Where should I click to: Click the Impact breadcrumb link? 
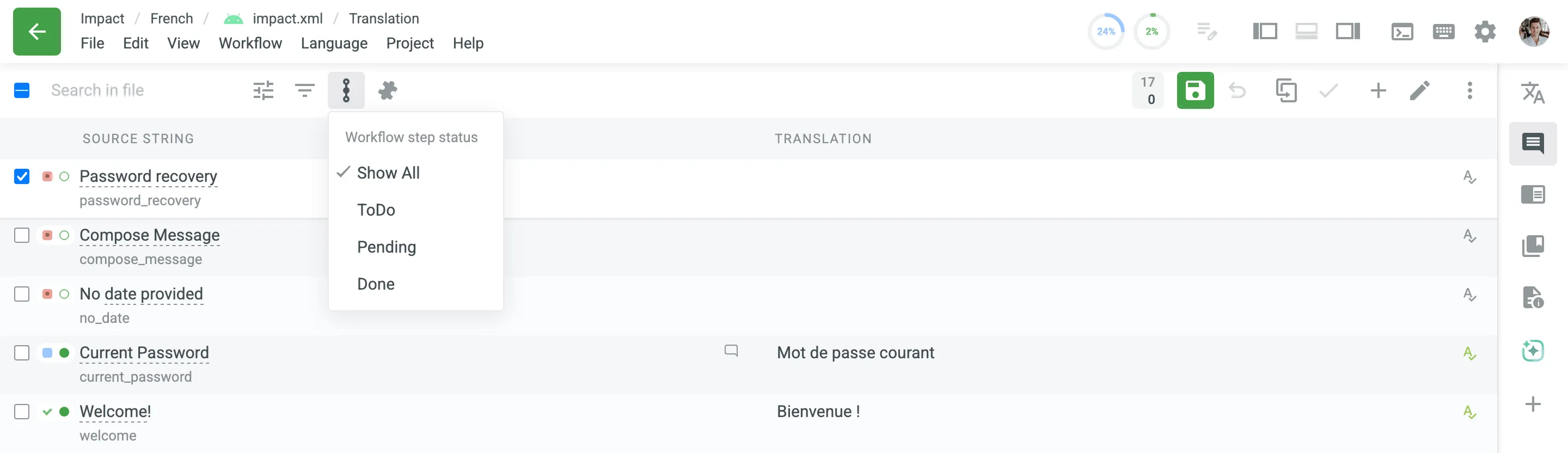click(102, 19)
